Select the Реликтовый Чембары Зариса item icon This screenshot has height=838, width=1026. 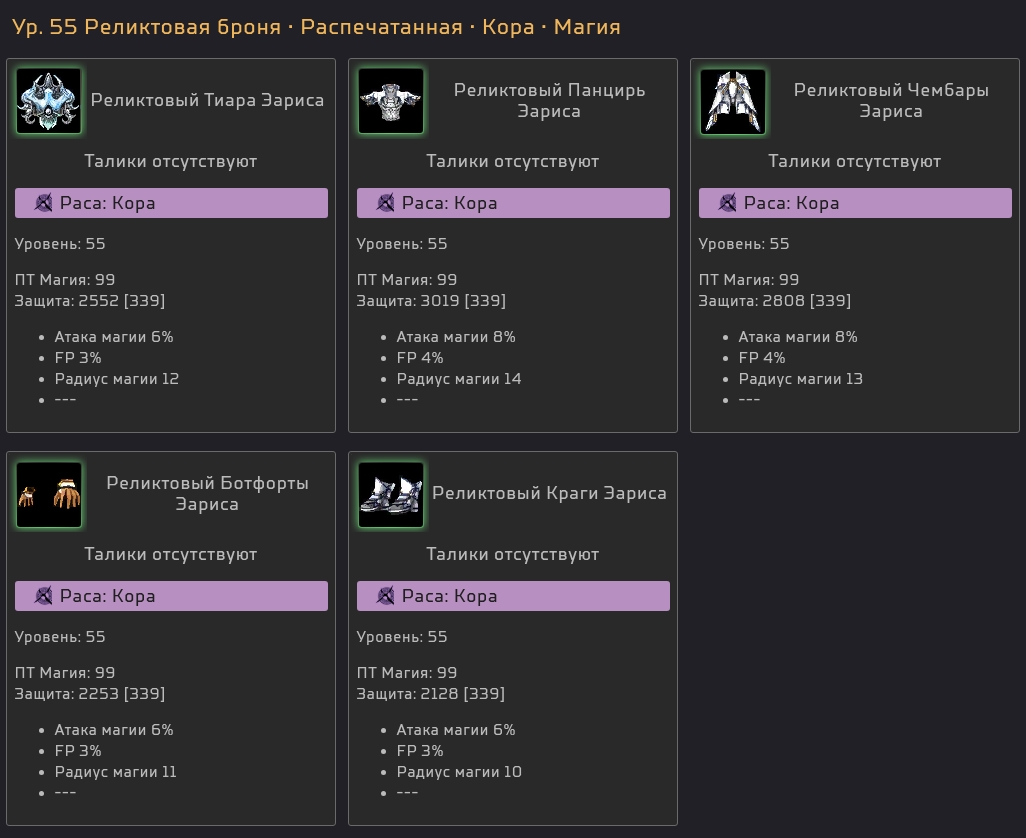[733, 101]
